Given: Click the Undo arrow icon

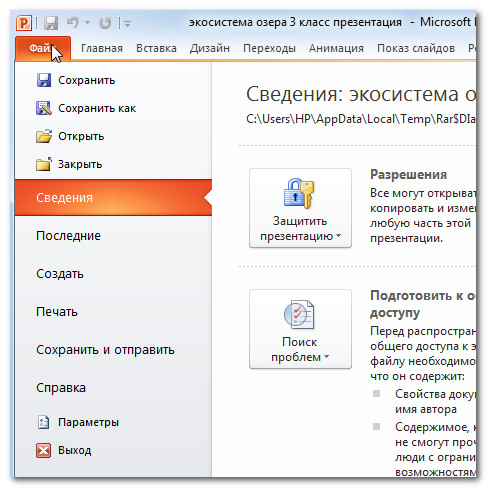Looking at the screenshot, I should (x=72, y=23).
